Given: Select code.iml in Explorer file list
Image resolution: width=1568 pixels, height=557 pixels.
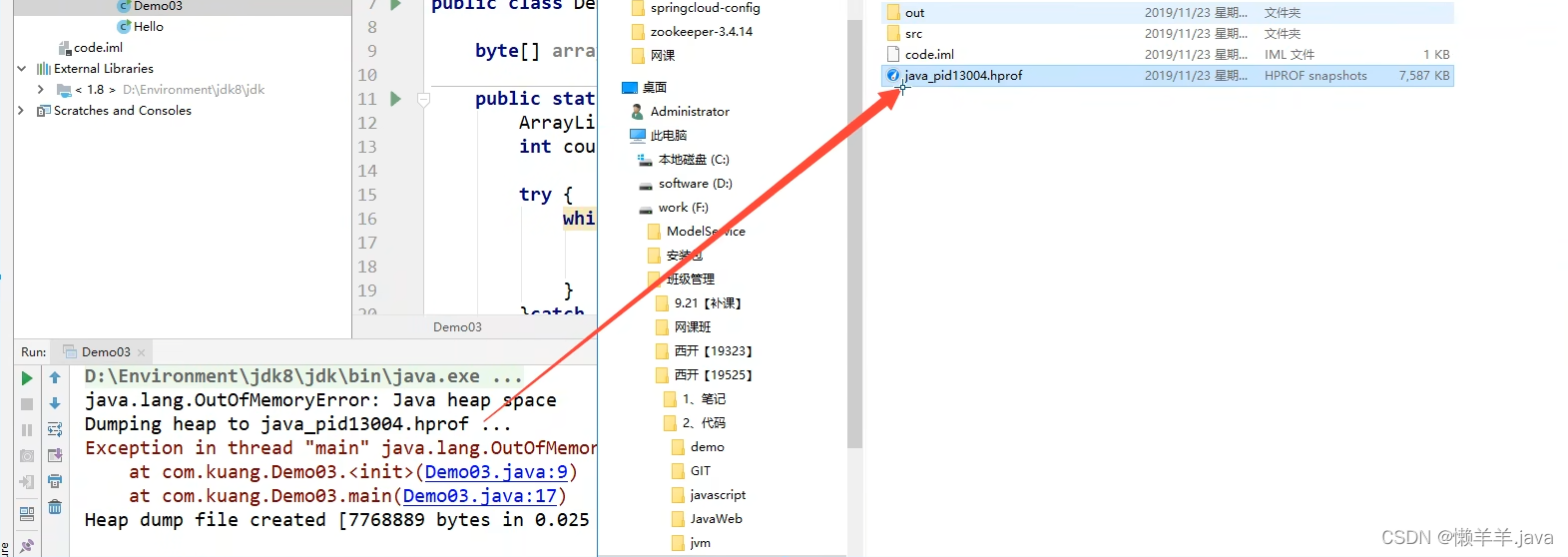Looking at the screenshot, I should 1168,55.
